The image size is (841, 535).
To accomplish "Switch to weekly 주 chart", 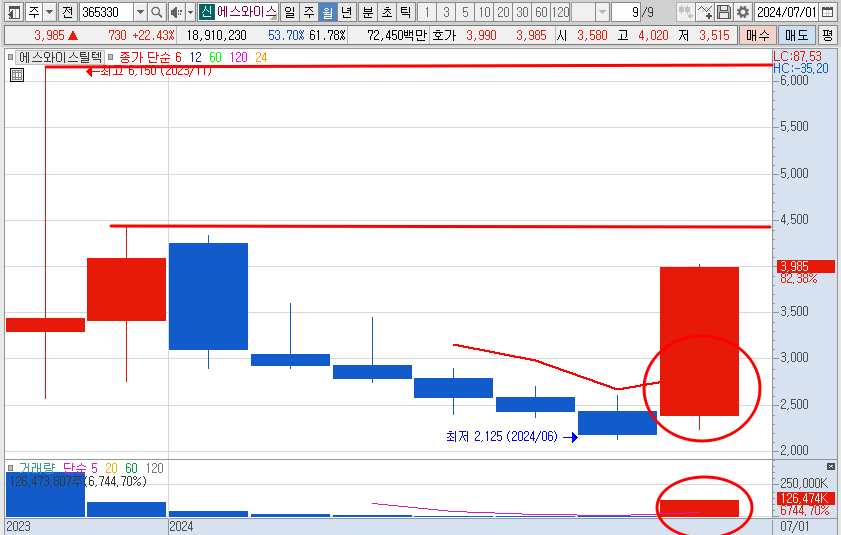I will tap(308, 12).
